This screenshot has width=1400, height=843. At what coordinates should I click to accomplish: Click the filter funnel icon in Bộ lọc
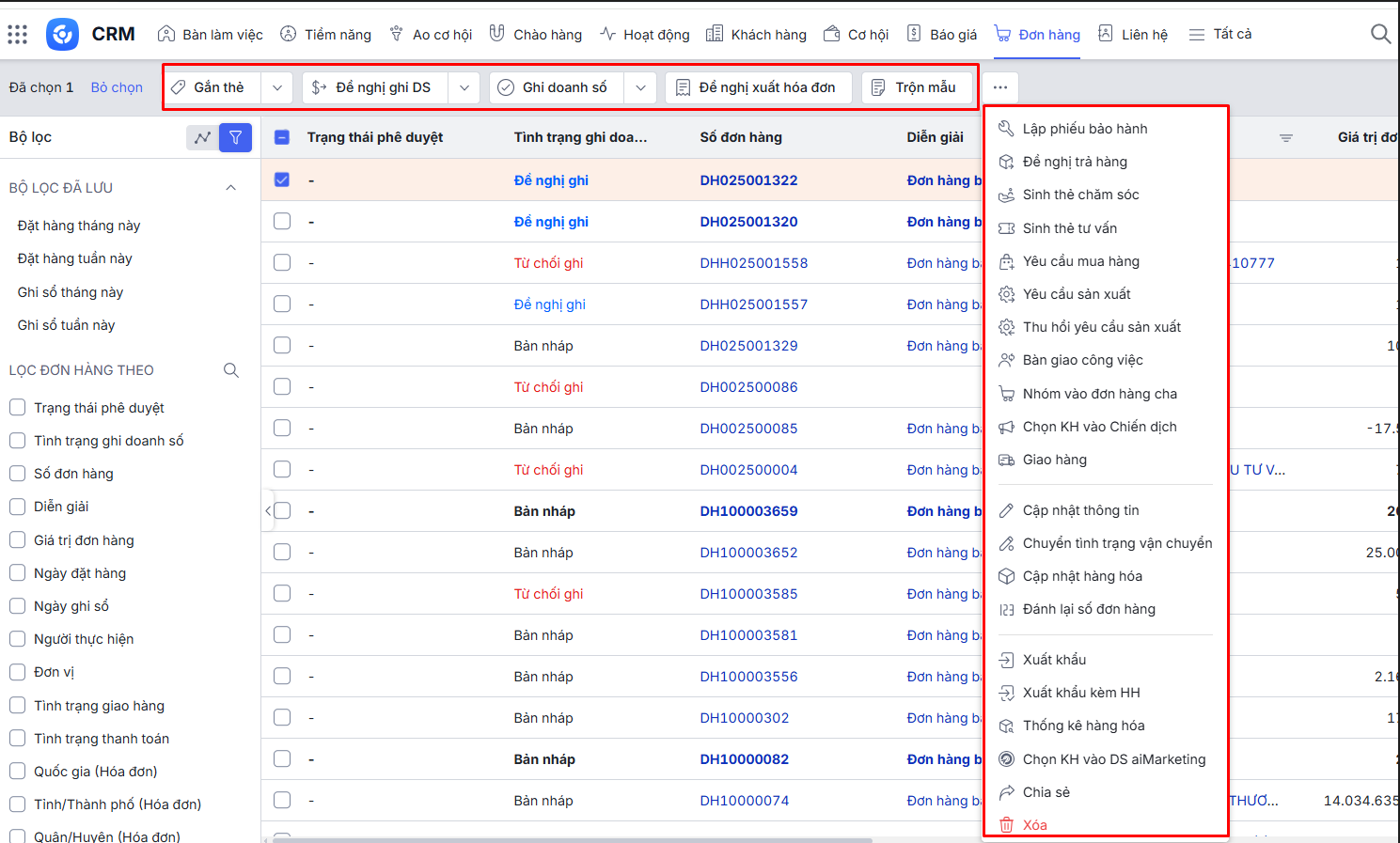pos(235,137)
